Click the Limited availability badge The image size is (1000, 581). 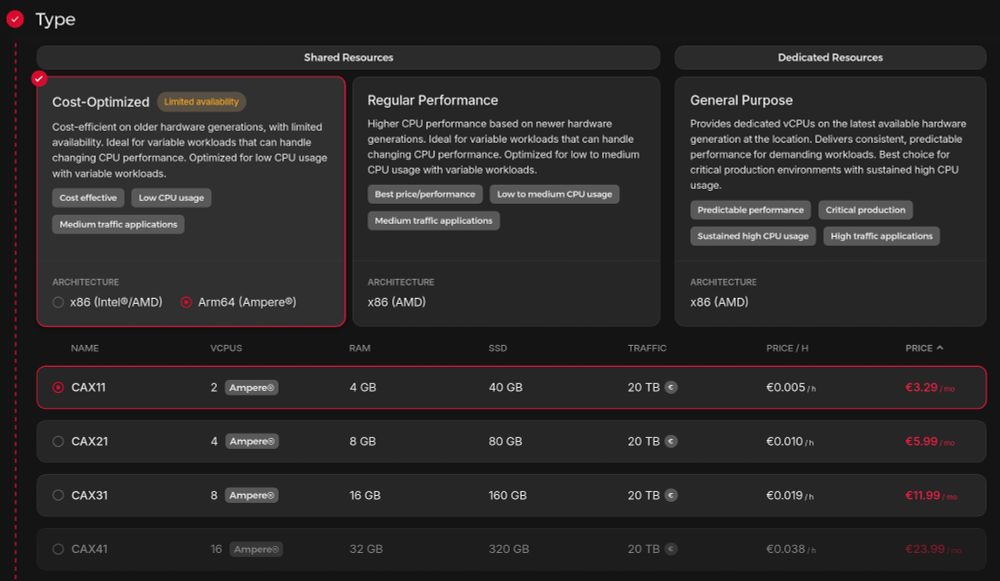tap(202, 101)
